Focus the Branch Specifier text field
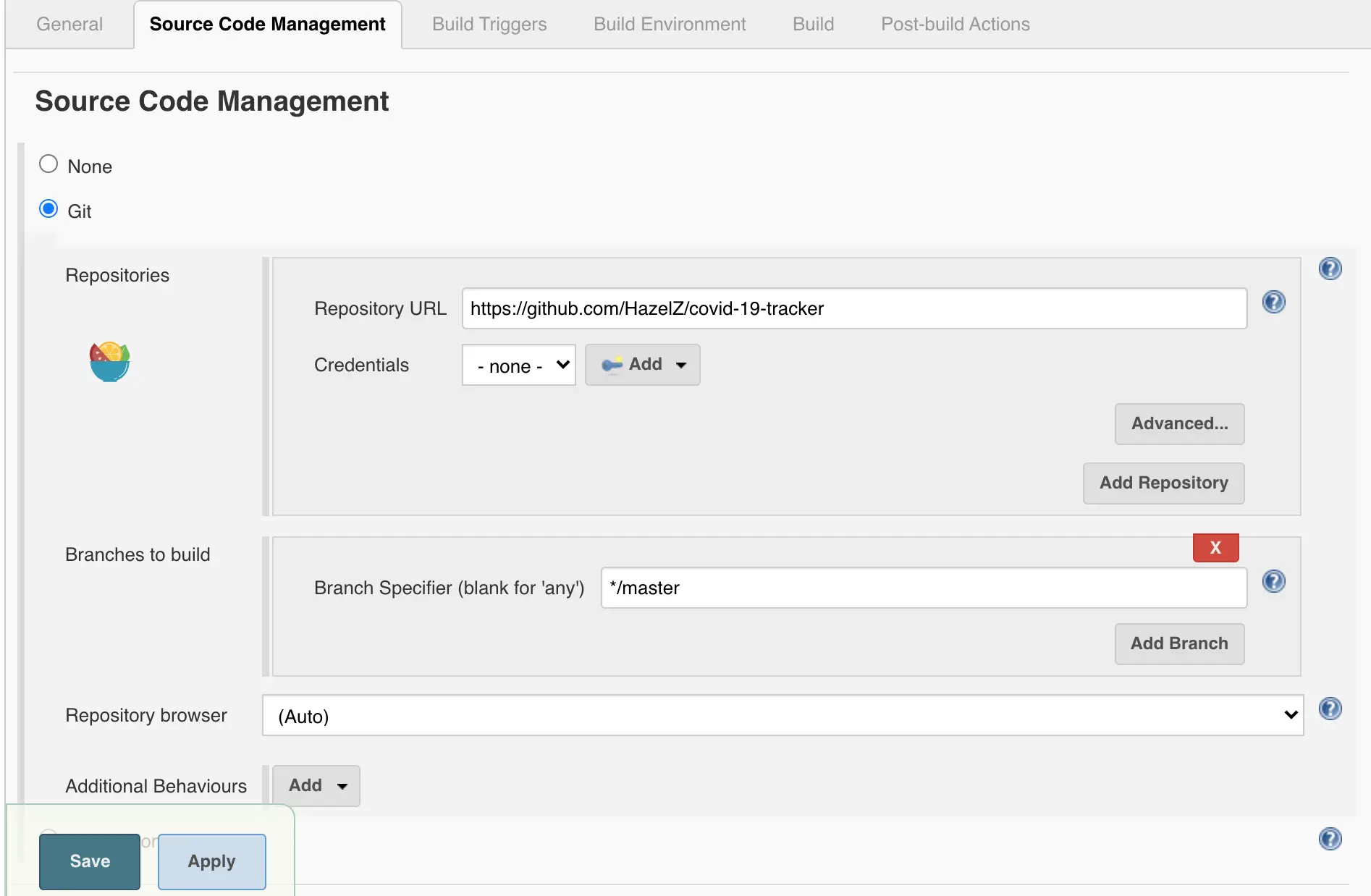This screenshot has height=896, width=1371. pos(924,588)
